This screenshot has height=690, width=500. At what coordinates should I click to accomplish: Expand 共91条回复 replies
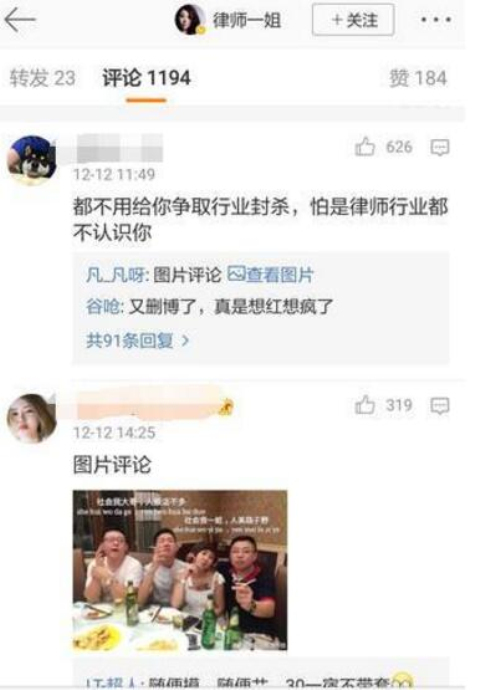pos(138,340)
